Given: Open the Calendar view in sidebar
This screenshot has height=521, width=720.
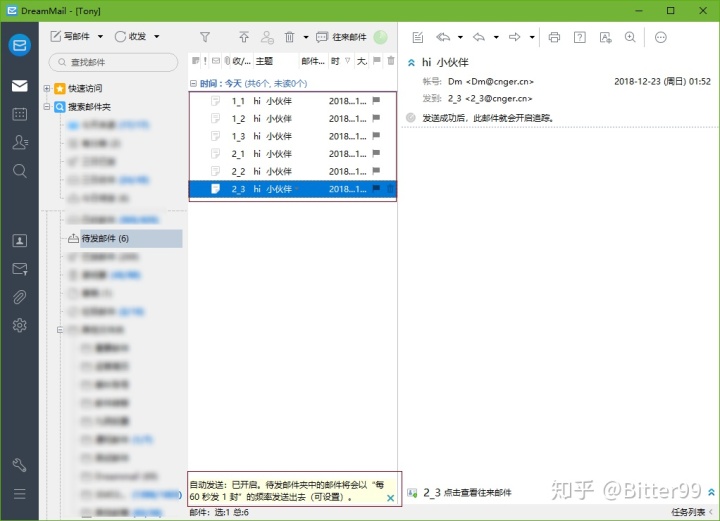Looking at the screenshot, I should pyautogui.click(x=19, y=114).
